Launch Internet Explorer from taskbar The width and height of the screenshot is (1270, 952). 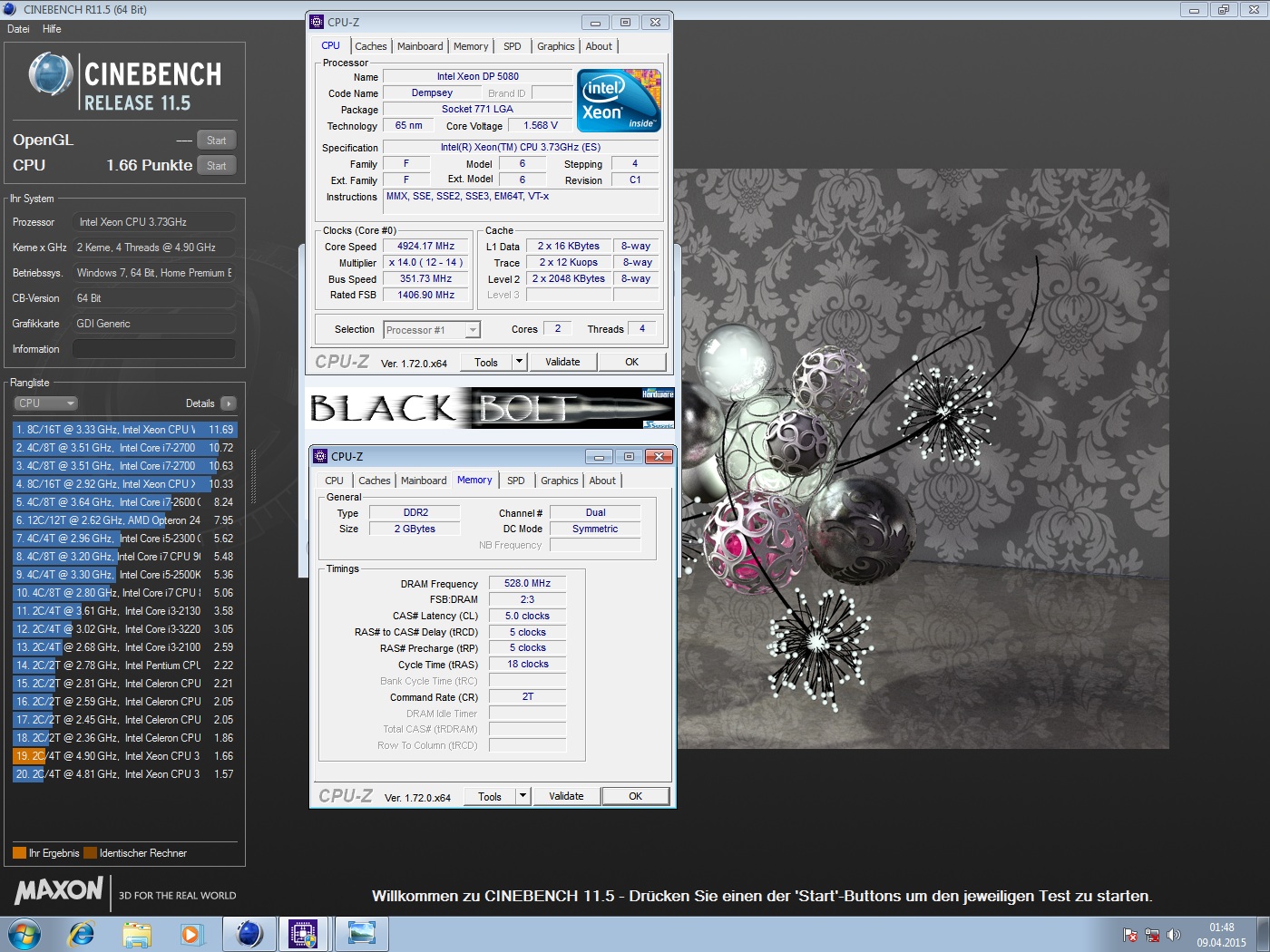82,934
